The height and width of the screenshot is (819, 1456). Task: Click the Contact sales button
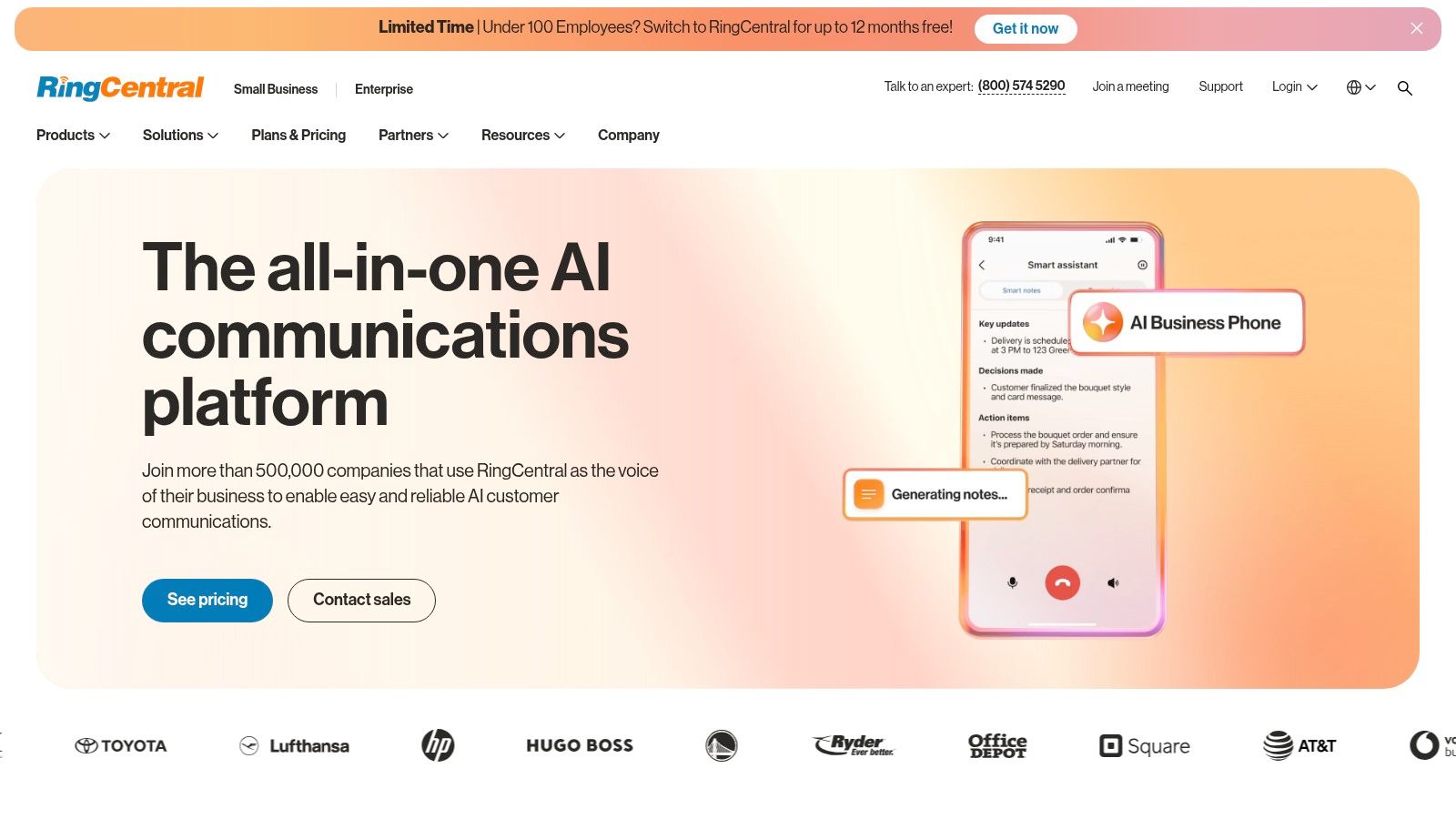pos(361,601)
